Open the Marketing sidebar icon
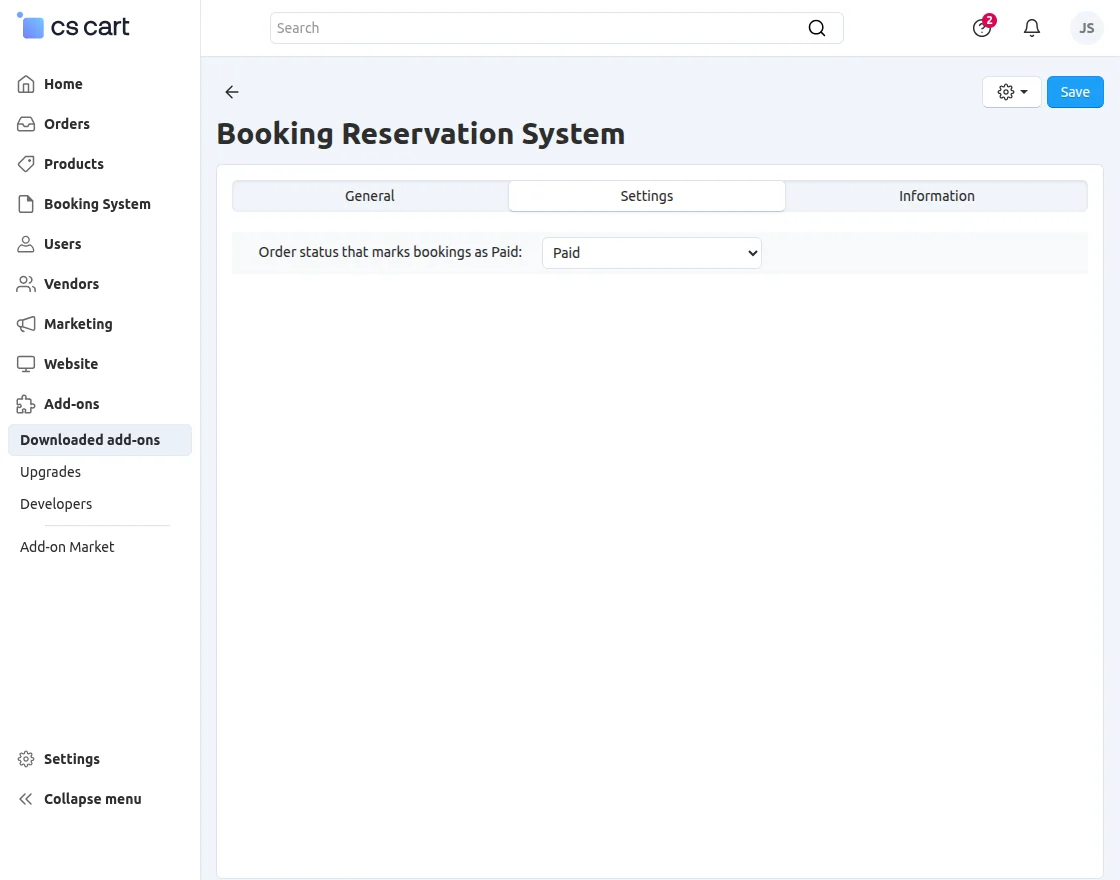The image size is (1120, 880). [x=25, y=324]
